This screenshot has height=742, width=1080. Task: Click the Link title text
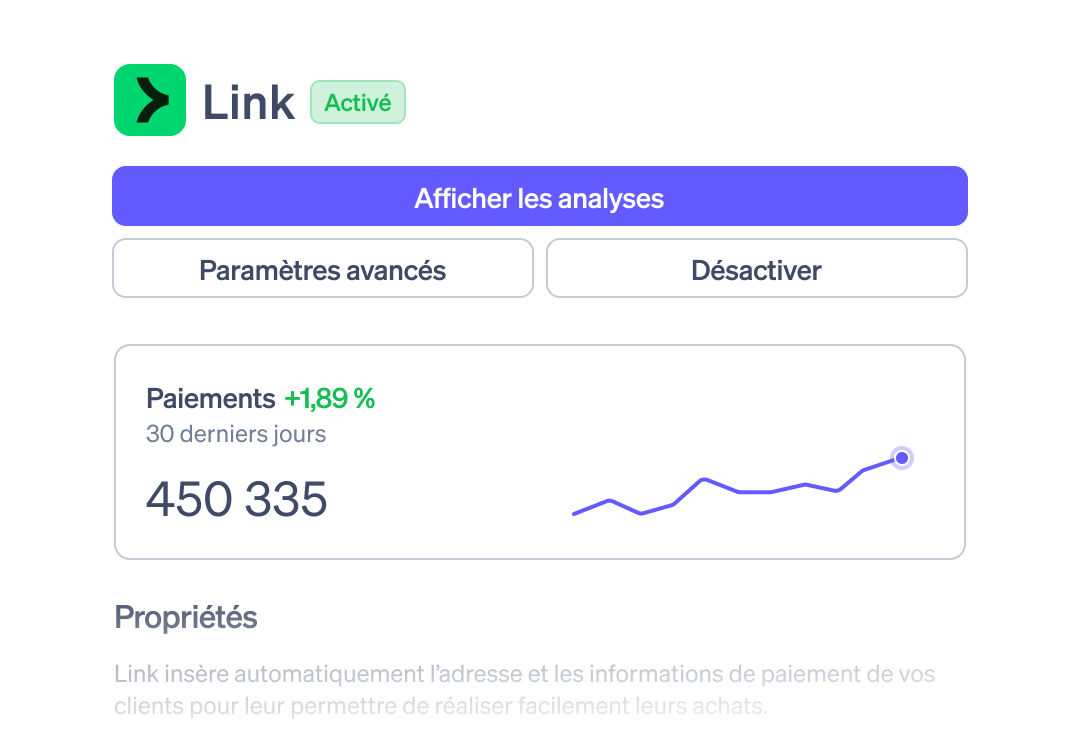click(x=248, y=103)
